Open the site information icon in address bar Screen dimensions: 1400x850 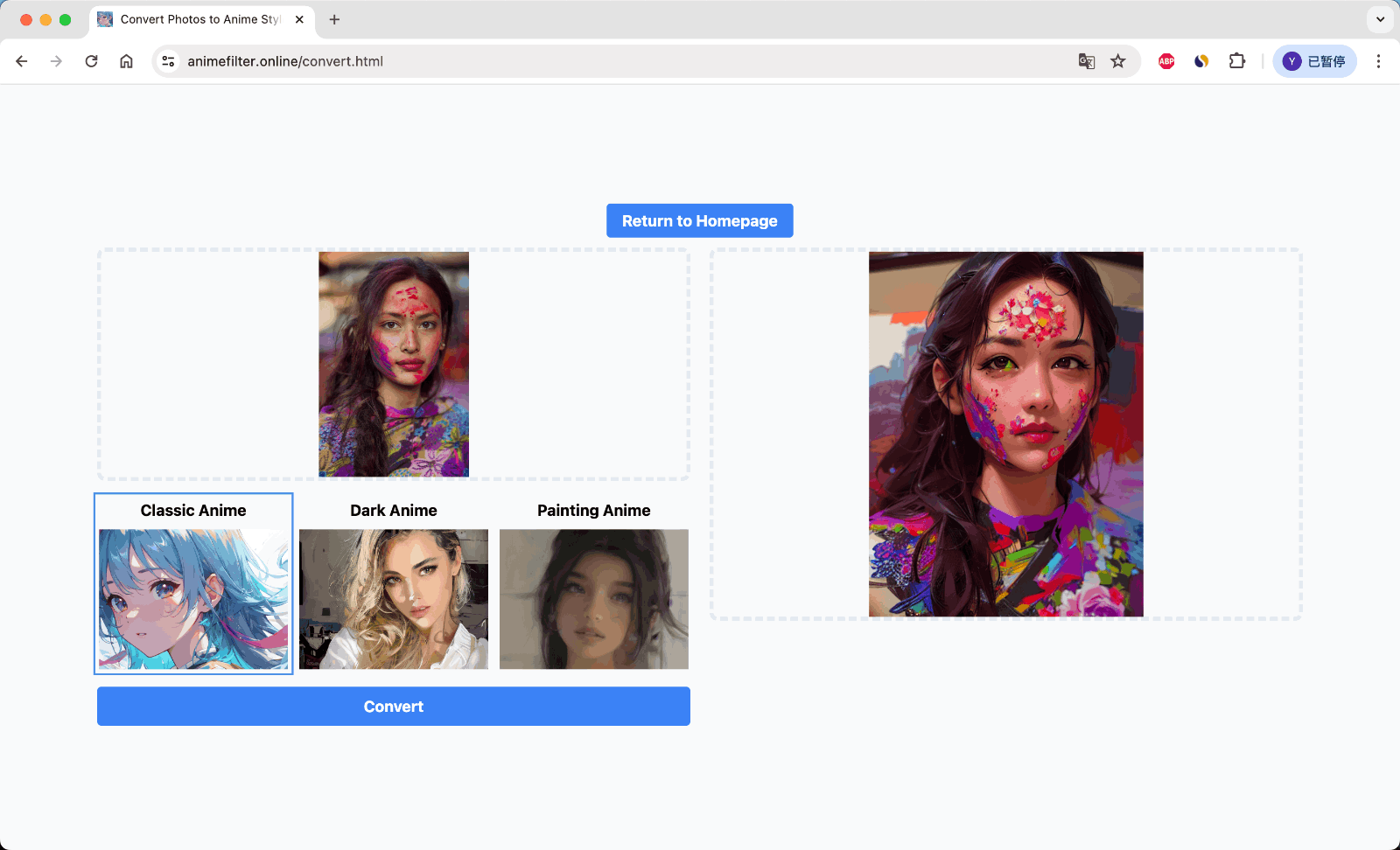coord(169,61)
